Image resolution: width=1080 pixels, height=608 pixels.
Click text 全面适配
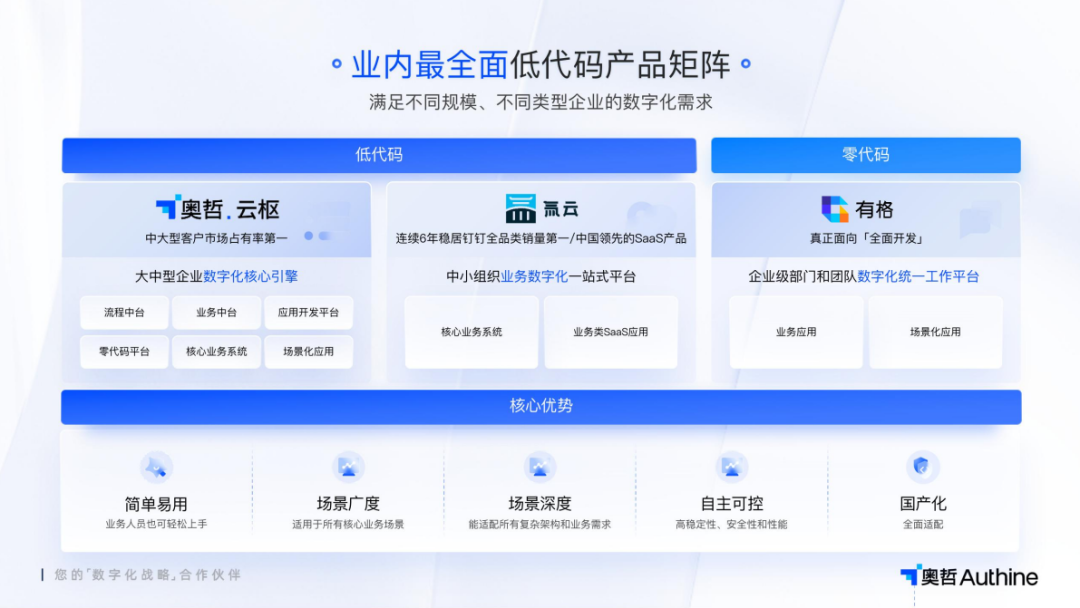[x=923, y=525]
